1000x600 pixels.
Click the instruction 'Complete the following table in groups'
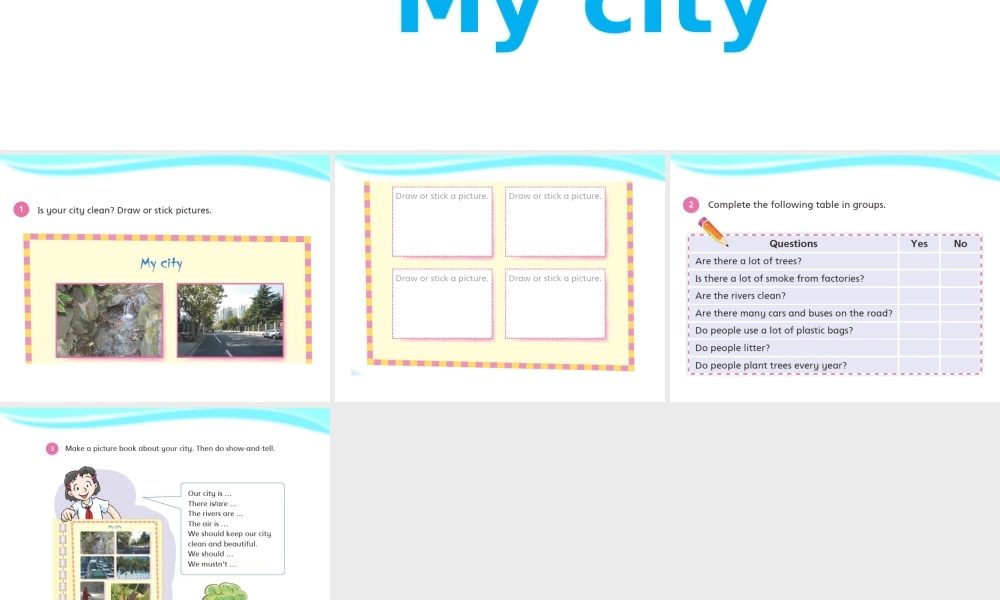(x=796, y=204)
